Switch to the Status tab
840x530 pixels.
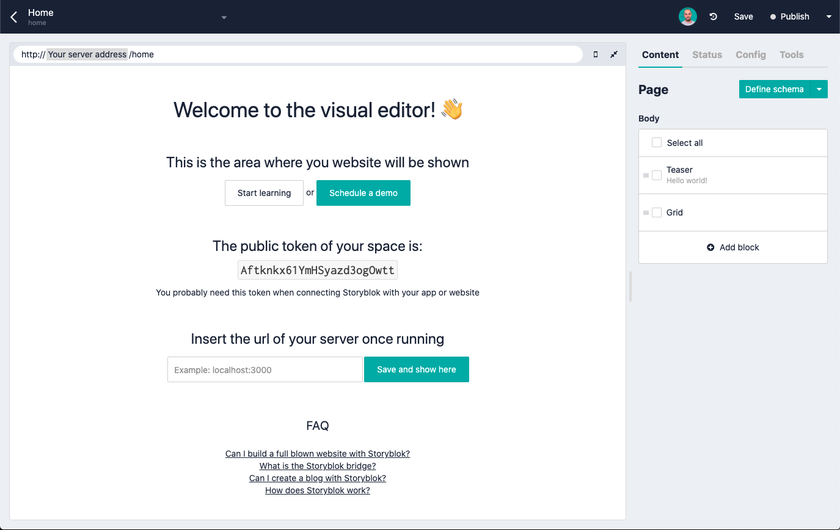click(x=707, y=55)
